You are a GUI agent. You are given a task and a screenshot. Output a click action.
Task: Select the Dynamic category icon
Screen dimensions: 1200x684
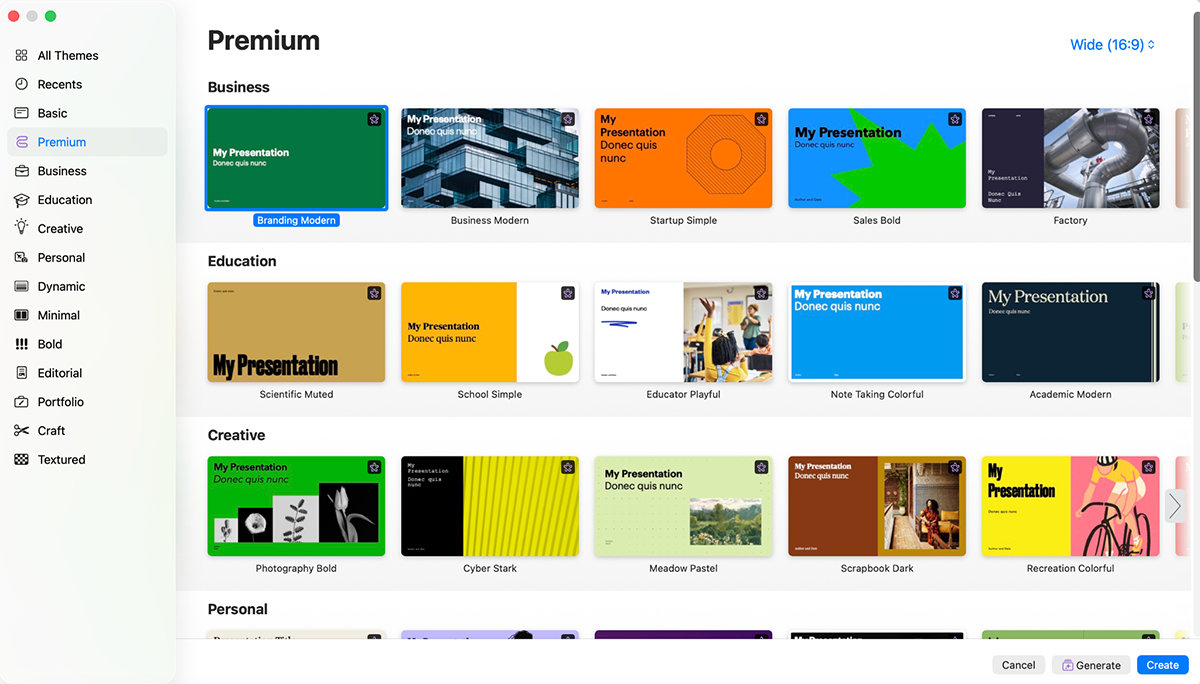22,286
